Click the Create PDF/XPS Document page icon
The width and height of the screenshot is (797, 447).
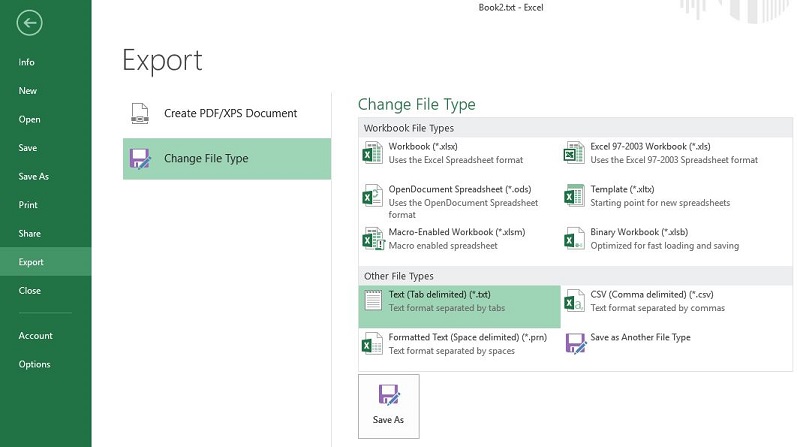[x=140, y=113]
